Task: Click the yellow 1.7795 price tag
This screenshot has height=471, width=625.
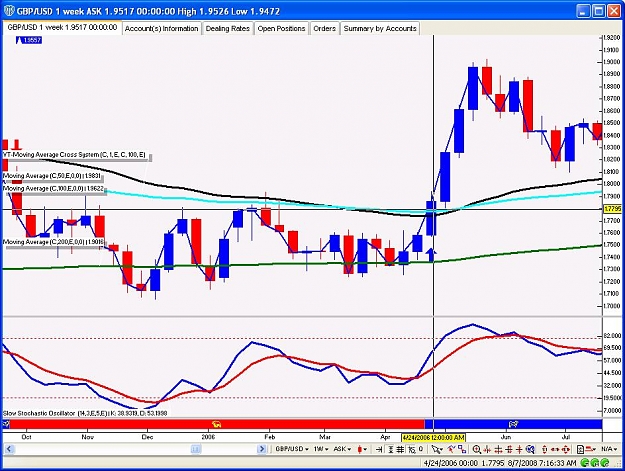Action: [612, 209]
